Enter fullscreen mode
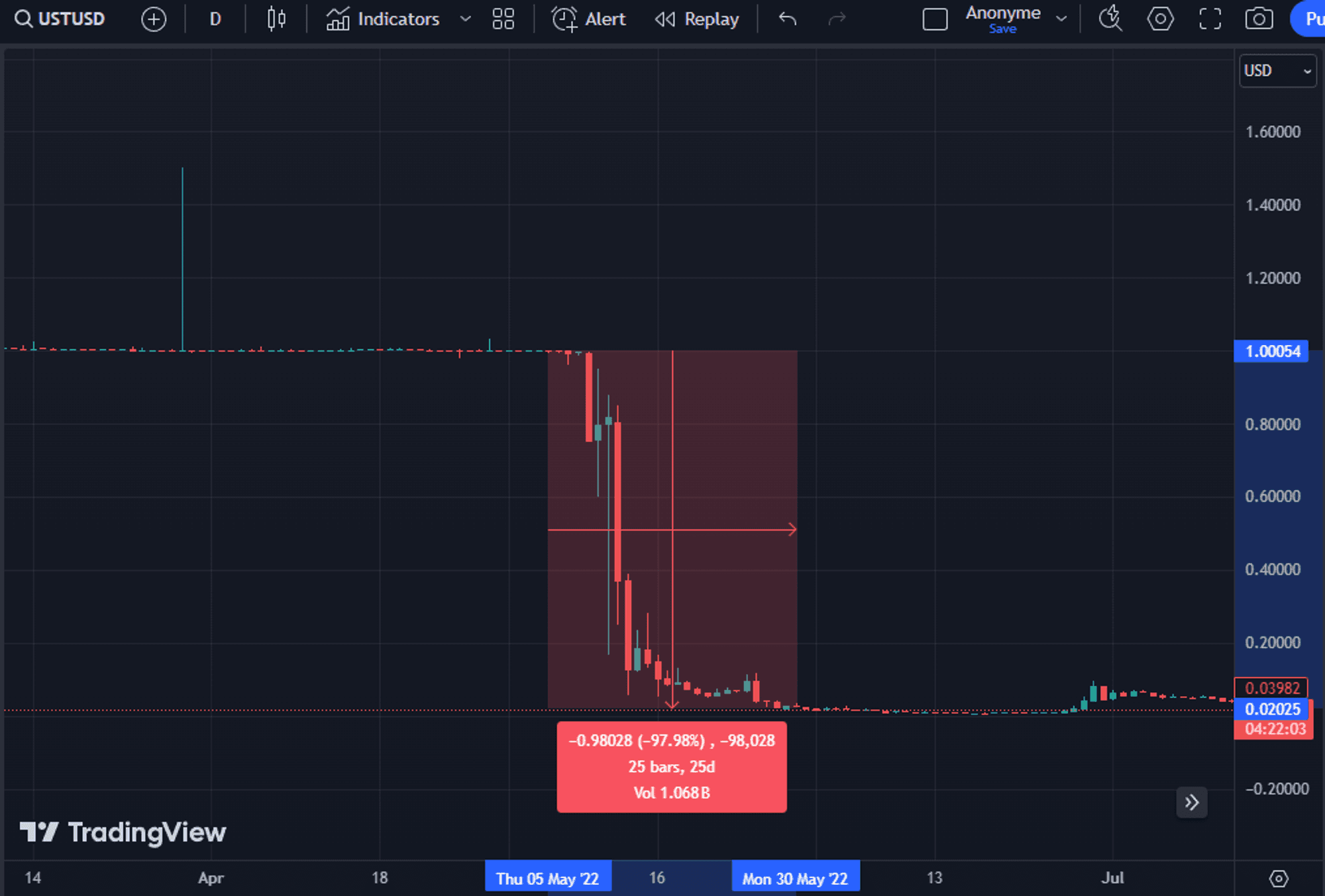1325x896 pixels. pyautogui.click(x=1210, y=19)
